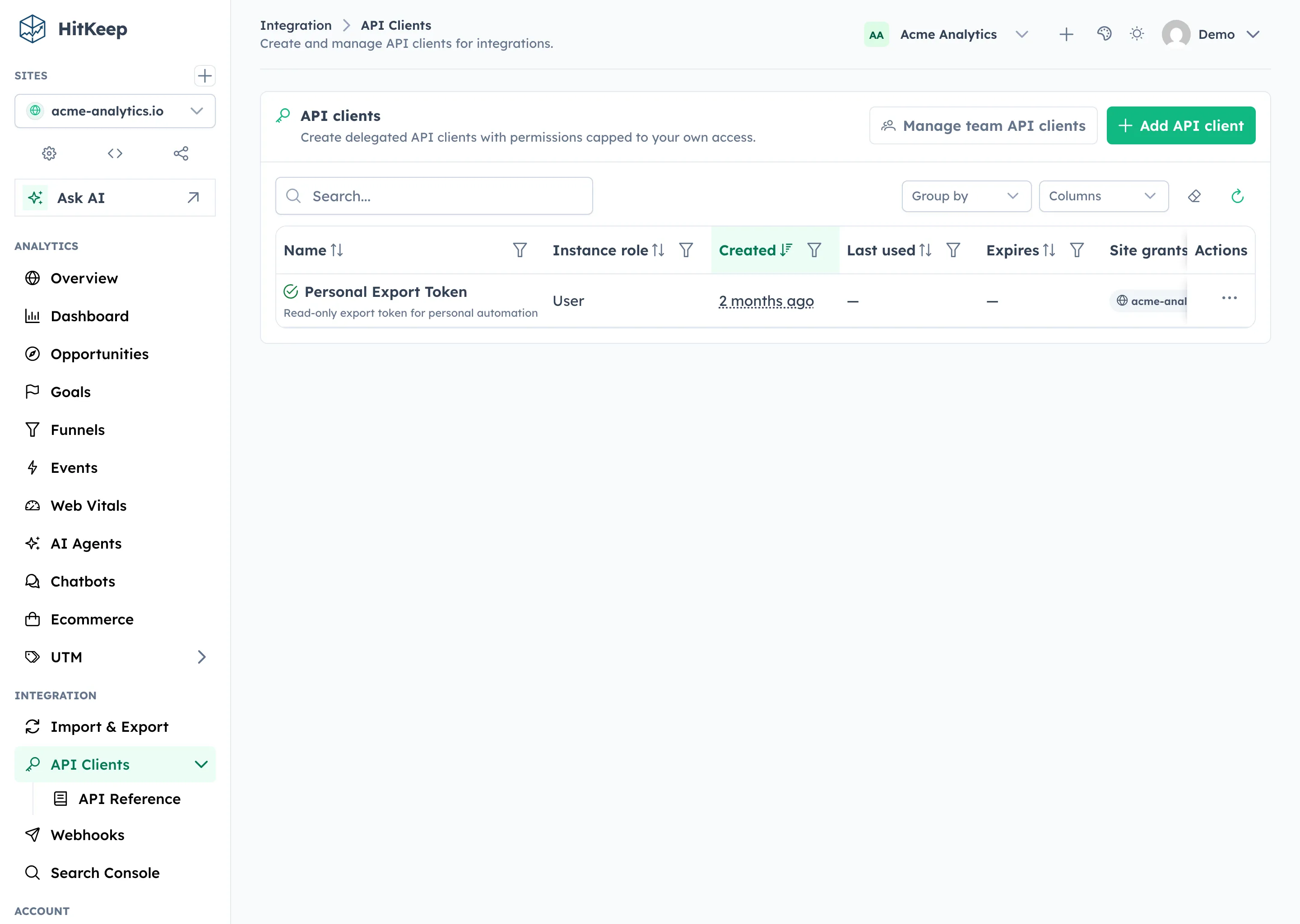
Task: Click the acme-analytics site grant chip
Action: (1150, 301)
